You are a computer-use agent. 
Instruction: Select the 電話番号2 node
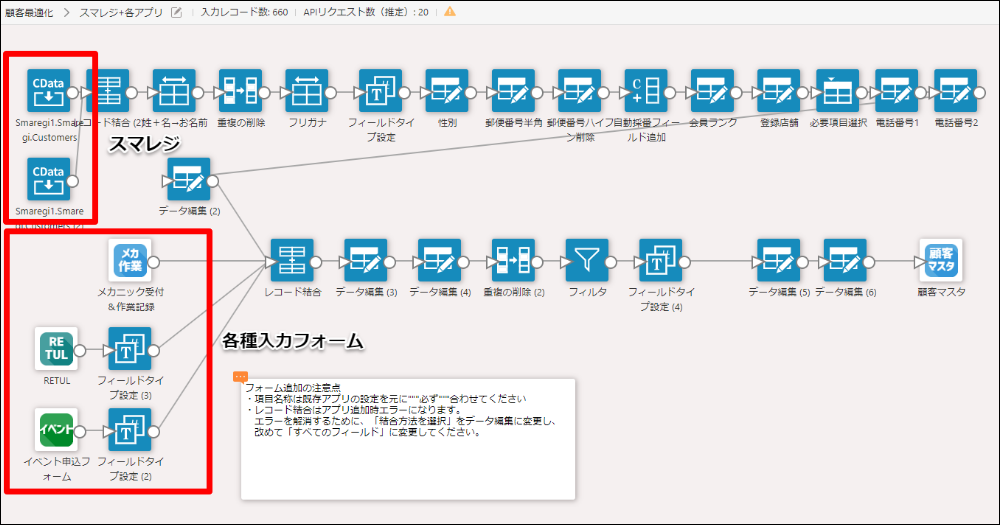[x=955, y=91]
